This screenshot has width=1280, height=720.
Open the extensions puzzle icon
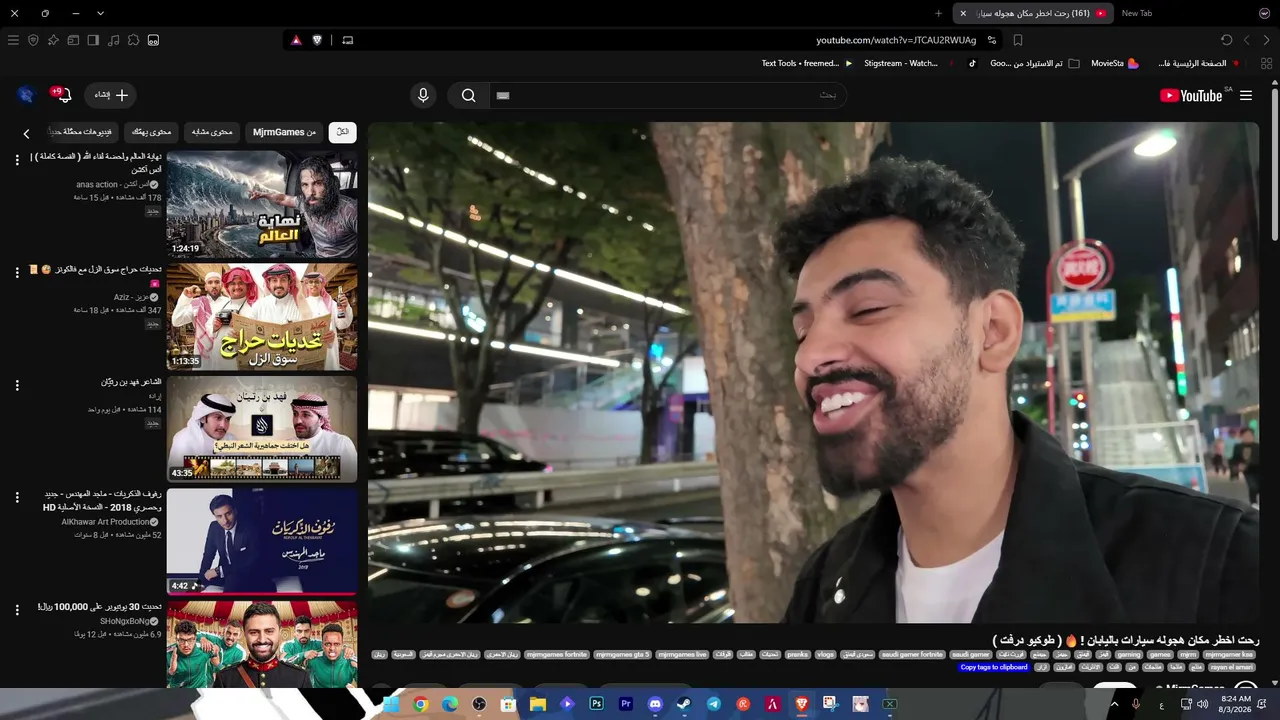133,40
